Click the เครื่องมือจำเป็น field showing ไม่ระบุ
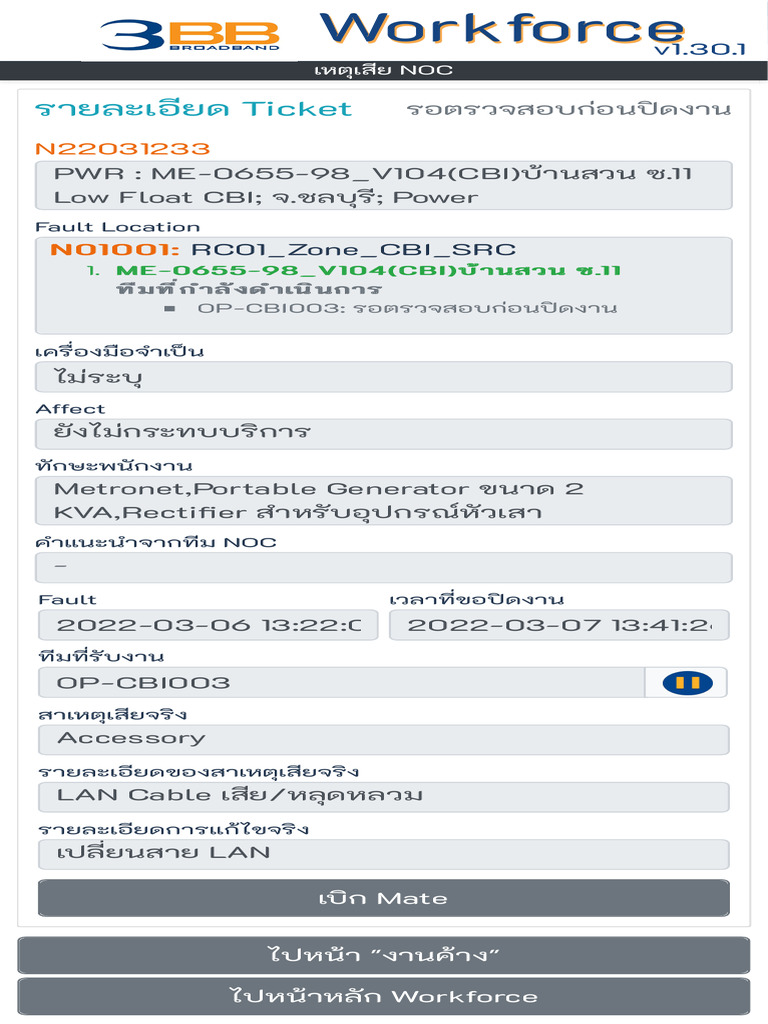Viewport: 768px width, 1024px height. [x=384, y=377]
